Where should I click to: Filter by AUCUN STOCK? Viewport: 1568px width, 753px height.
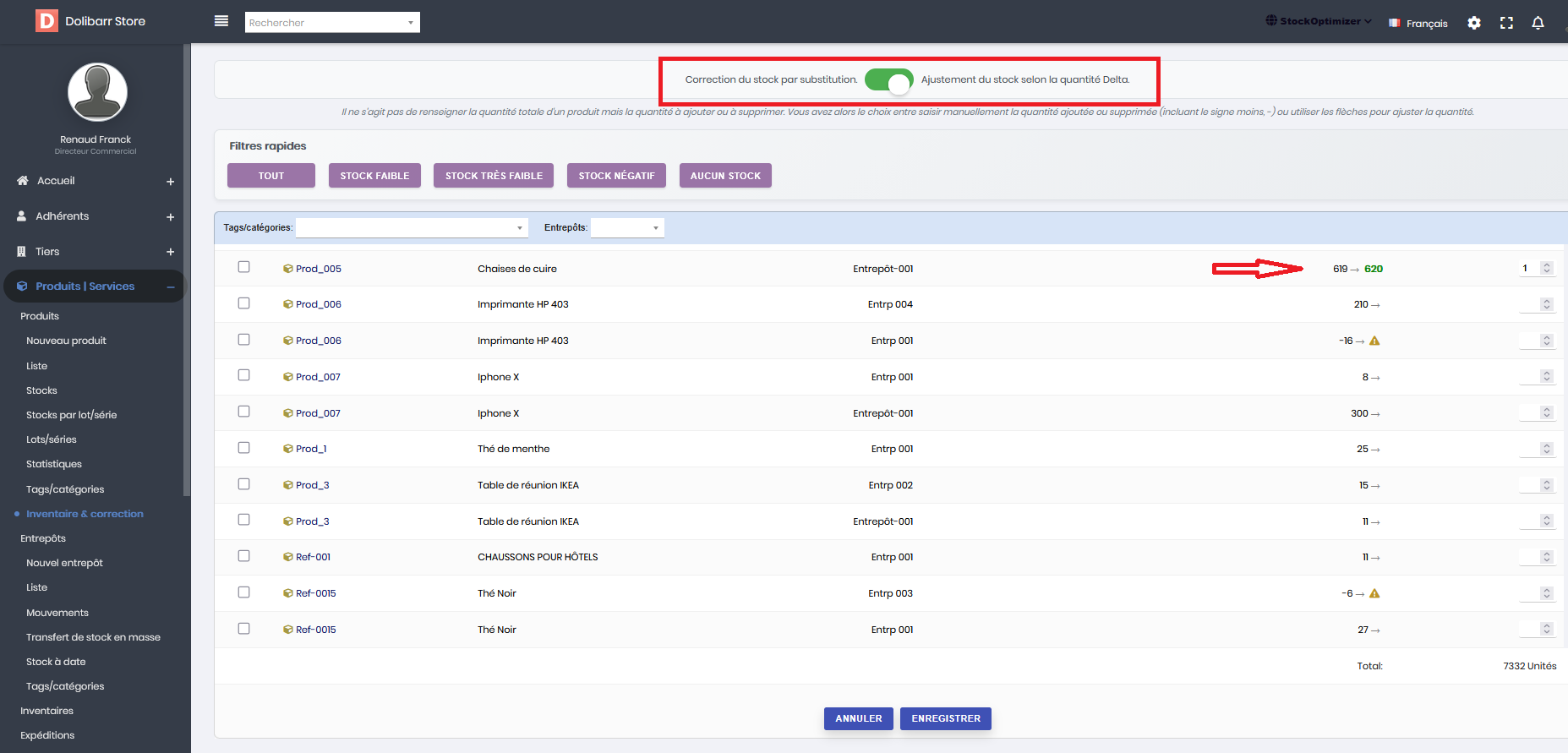click(725, 176)
